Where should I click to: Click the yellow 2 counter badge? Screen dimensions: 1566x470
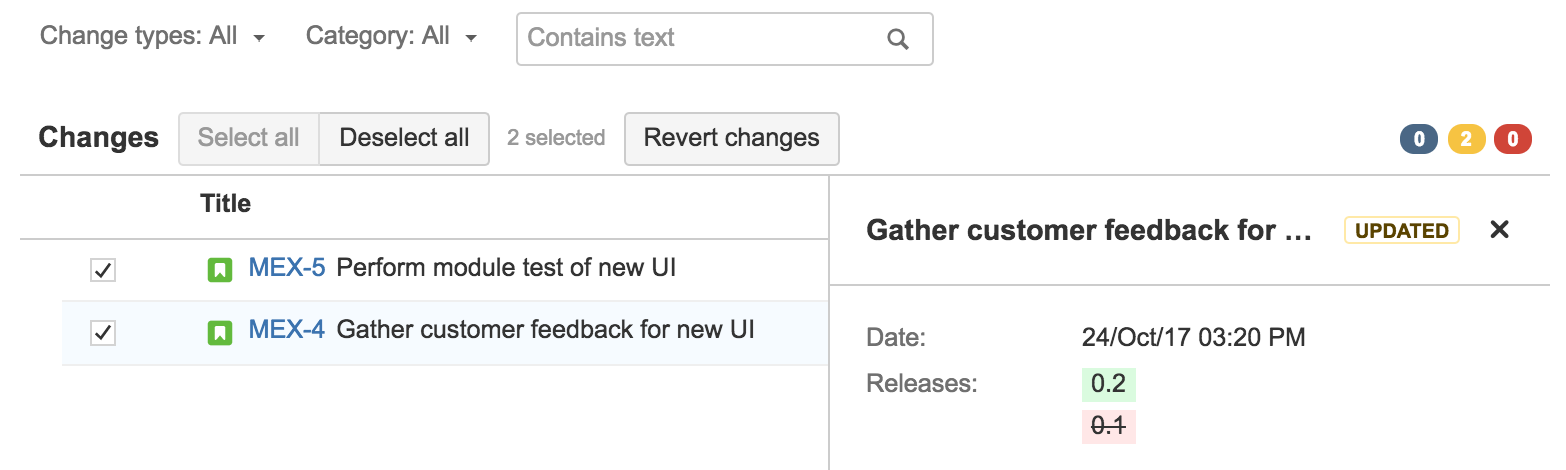point(1466,139)
